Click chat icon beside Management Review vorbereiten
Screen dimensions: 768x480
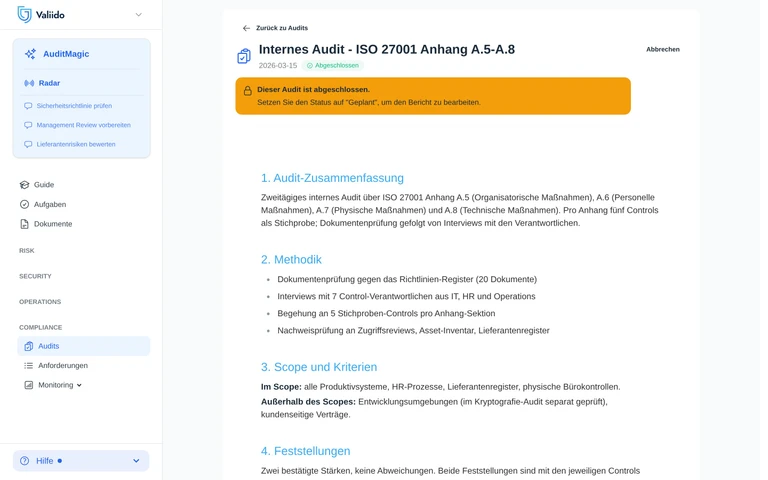click(x=28, y=125)
